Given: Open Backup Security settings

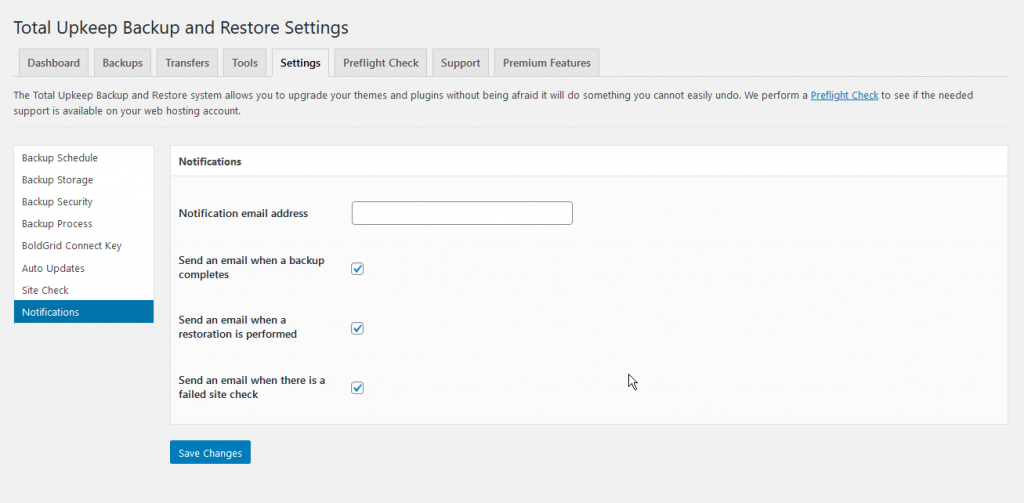Looking at the screenshot, I should [57, 202].
